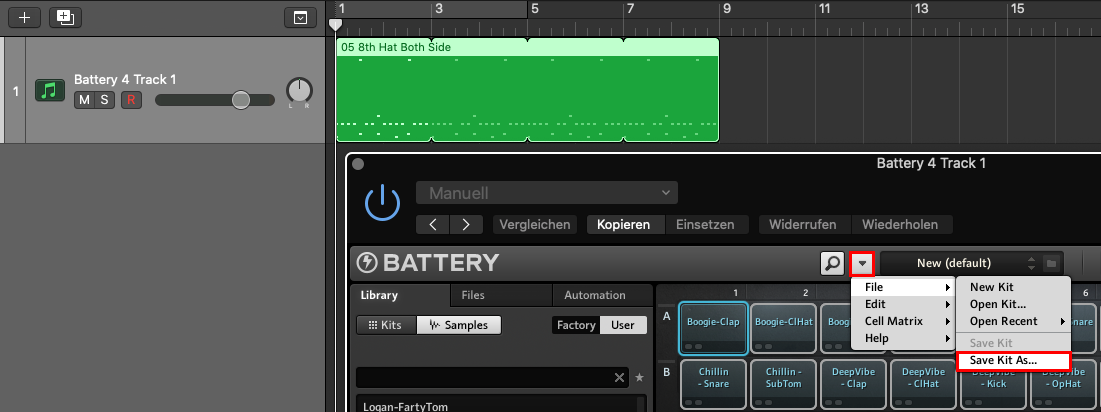Click the folder icon beside kit name
The height and width of the screenshot is (412, 1101).
(x=1051, y=264)
